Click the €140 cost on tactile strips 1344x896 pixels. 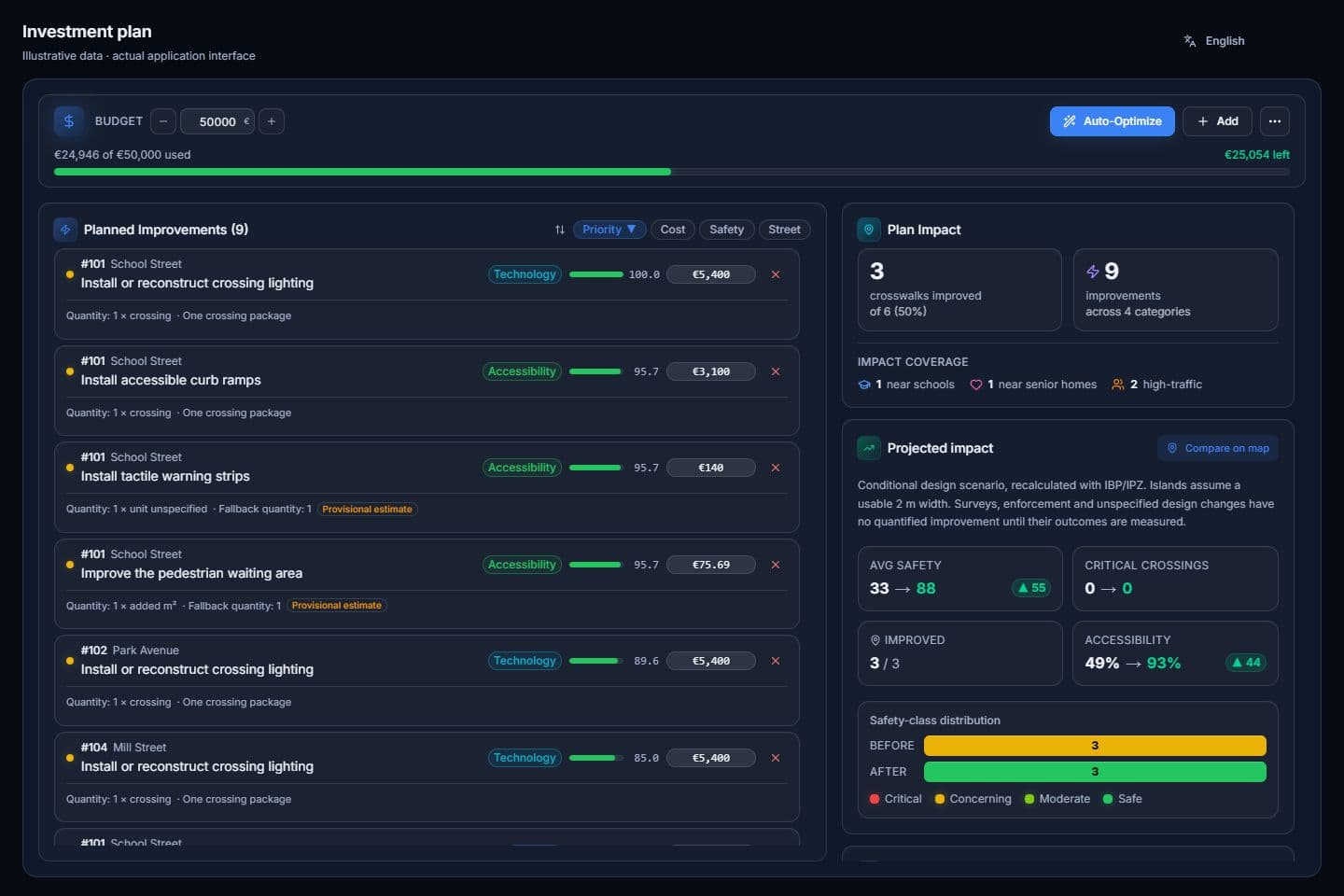(711, 468)
